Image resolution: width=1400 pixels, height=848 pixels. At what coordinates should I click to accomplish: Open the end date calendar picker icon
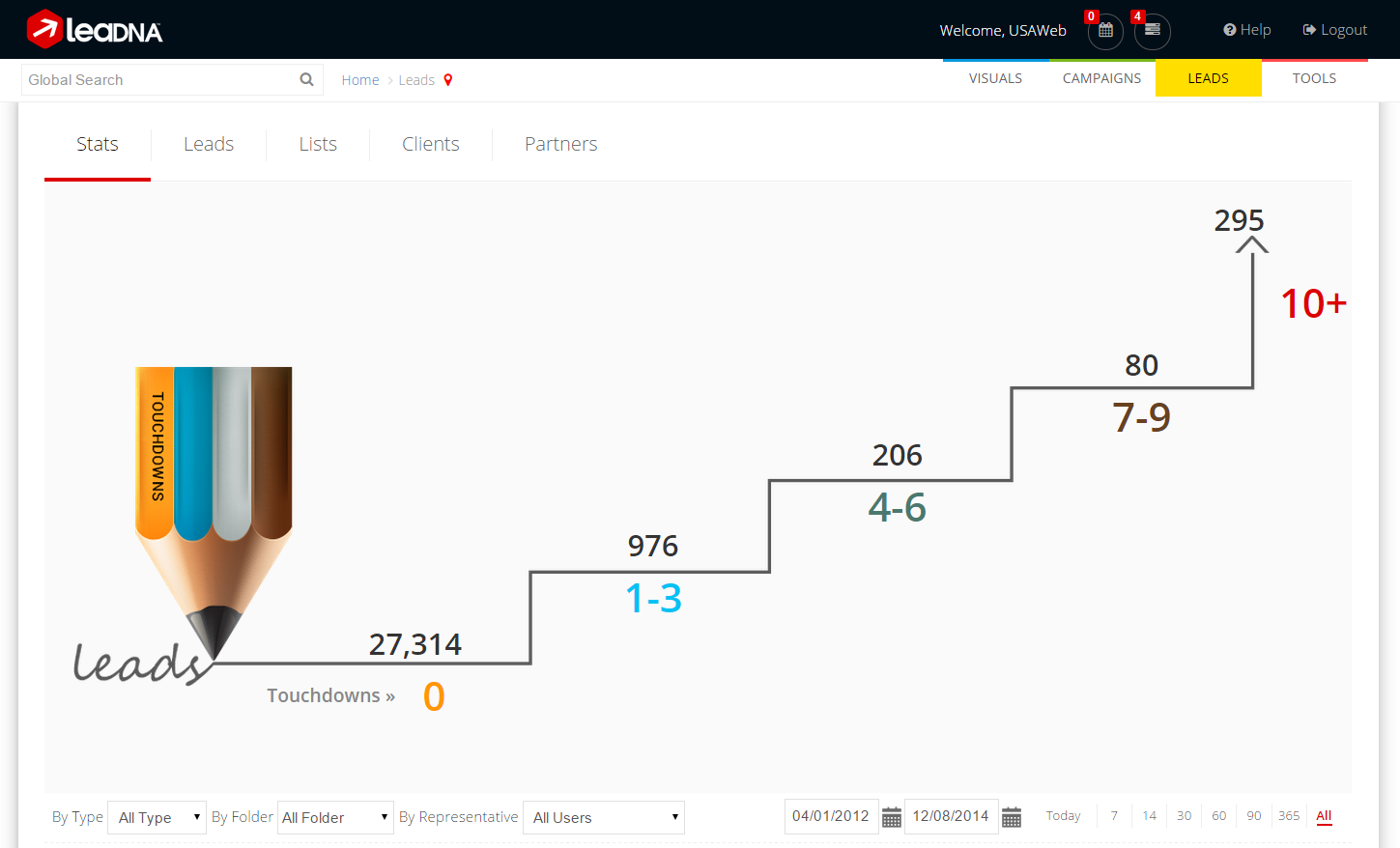click(1012, 818)
